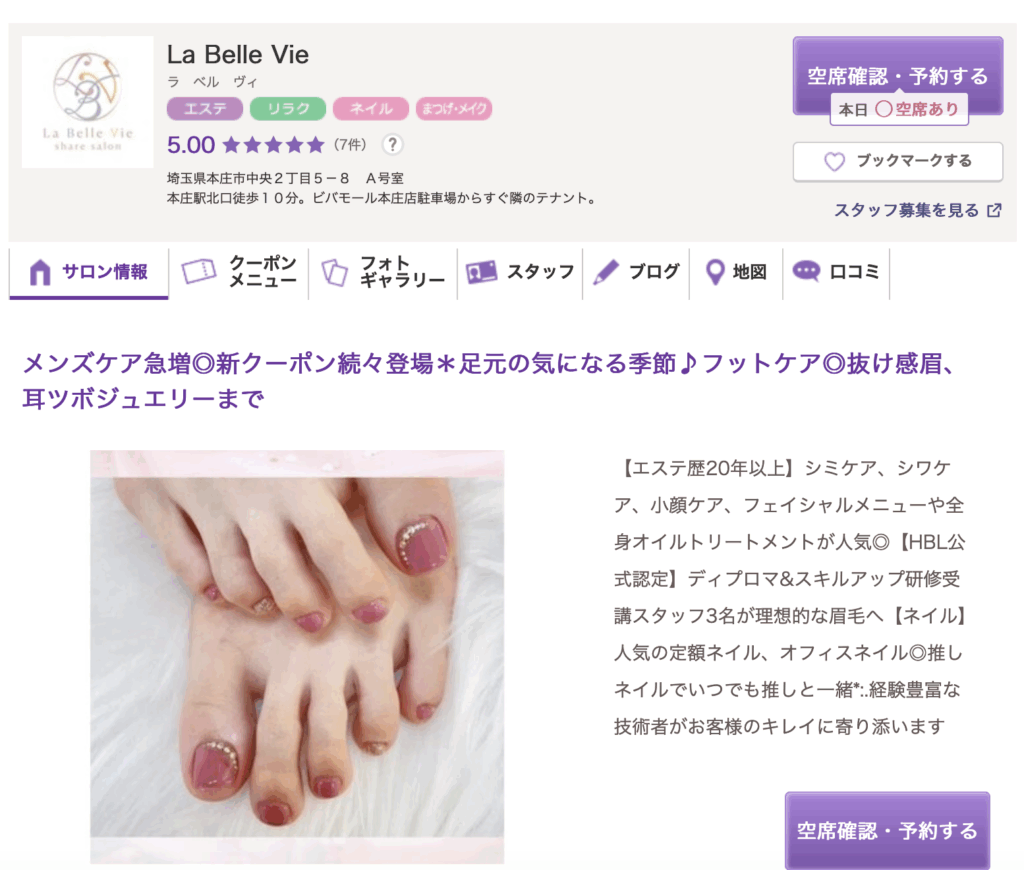This screenshot has height=870, width=1024.
Task: Select the エステ category tag
Action: tap(204, 108)
